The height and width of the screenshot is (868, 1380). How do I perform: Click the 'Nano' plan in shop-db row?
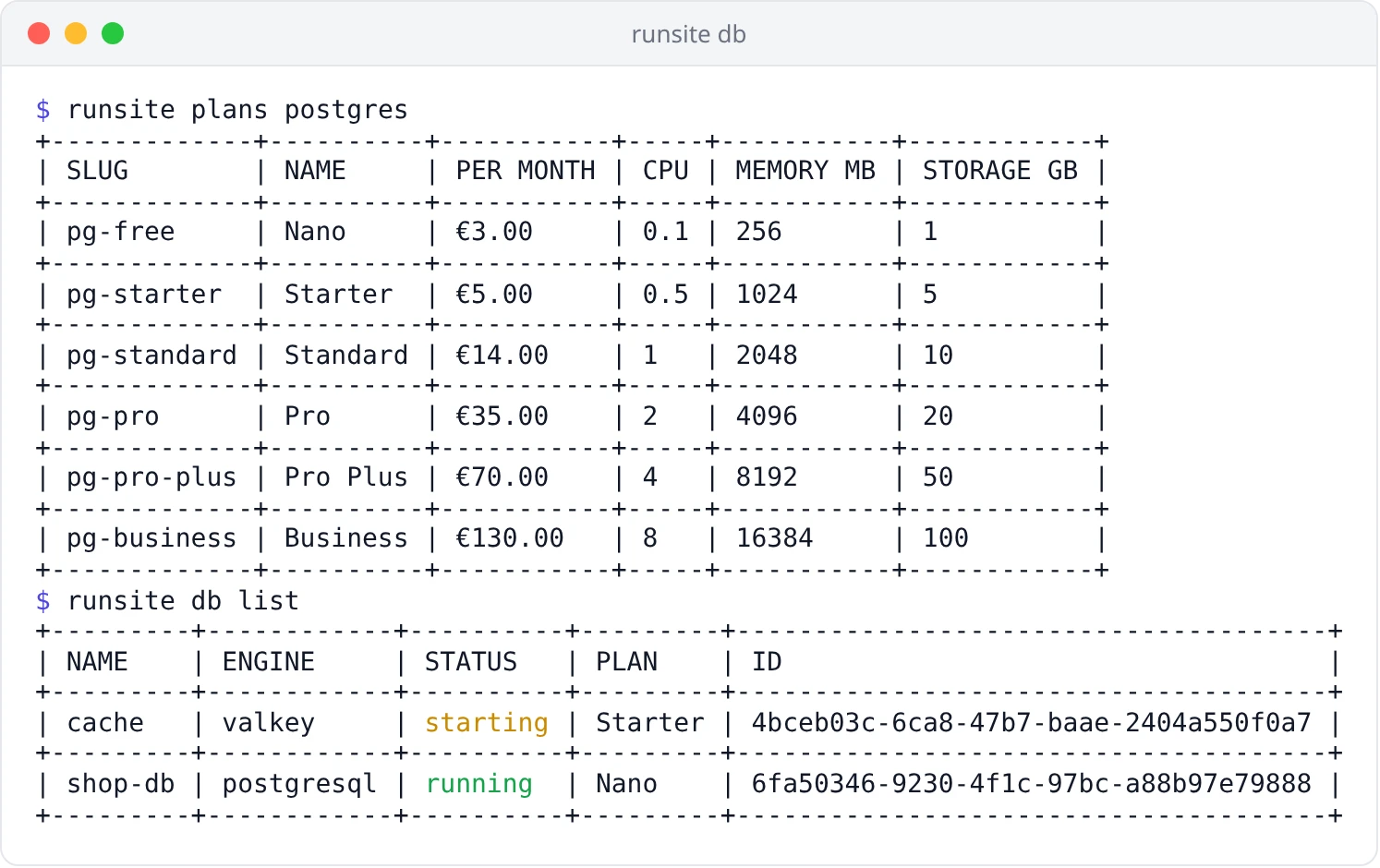pos(626,784)
